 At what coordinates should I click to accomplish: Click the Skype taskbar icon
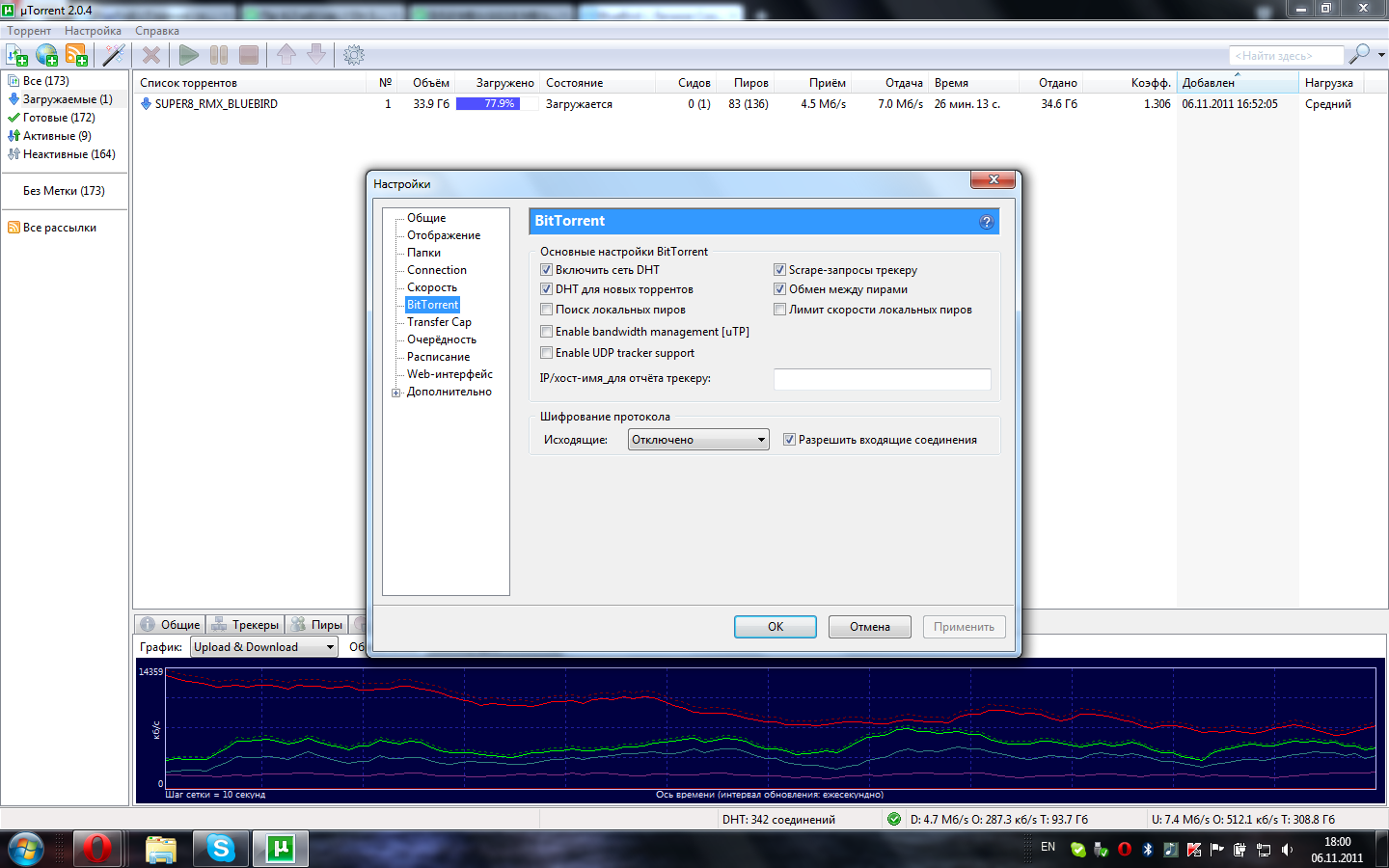pyautogui.click(x=221, y=849)
